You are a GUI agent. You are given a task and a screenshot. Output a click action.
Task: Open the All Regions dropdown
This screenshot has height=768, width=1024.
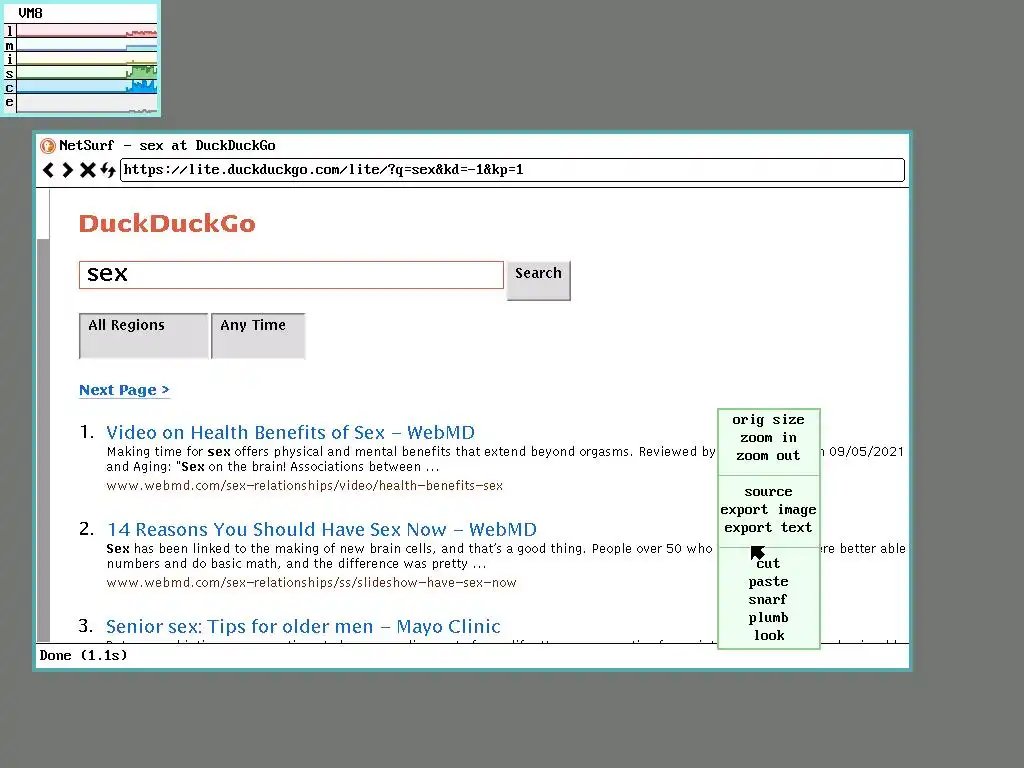(144, 336)
